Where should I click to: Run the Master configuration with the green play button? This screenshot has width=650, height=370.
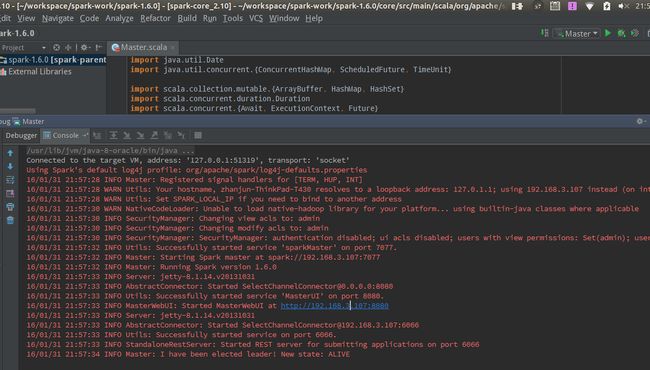click(608, 33)
